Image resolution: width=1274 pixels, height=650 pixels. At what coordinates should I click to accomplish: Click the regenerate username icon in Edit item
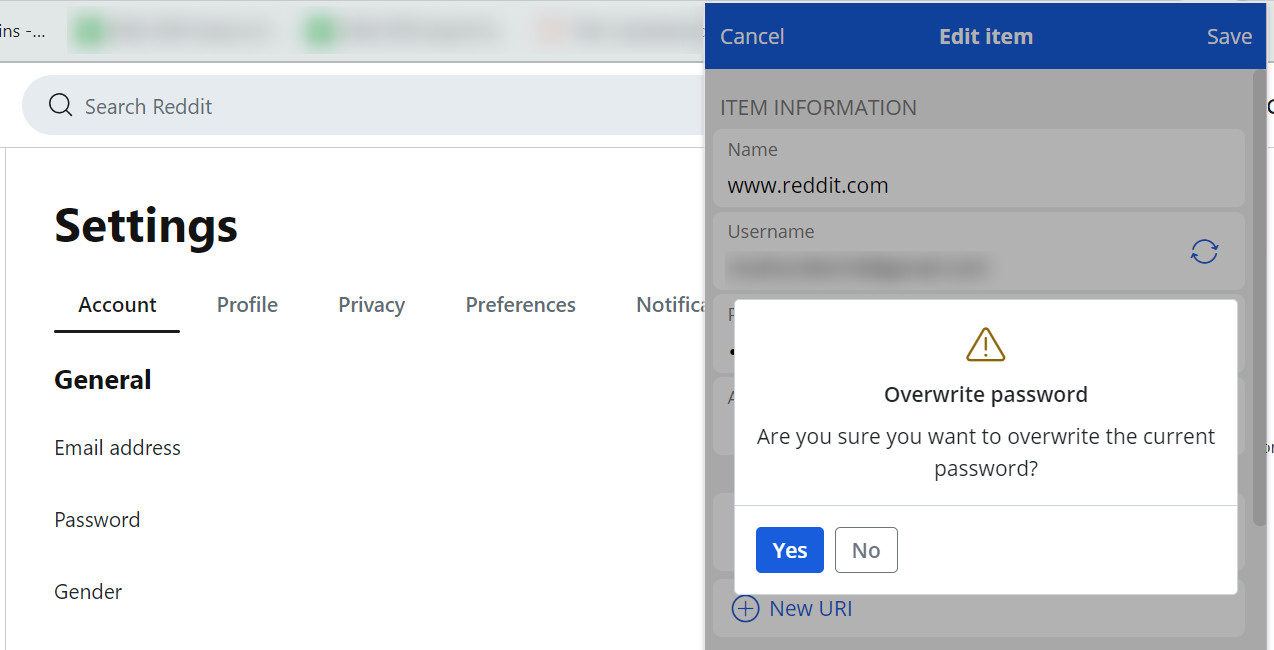pyautogui.click(x=1204, y=251)
